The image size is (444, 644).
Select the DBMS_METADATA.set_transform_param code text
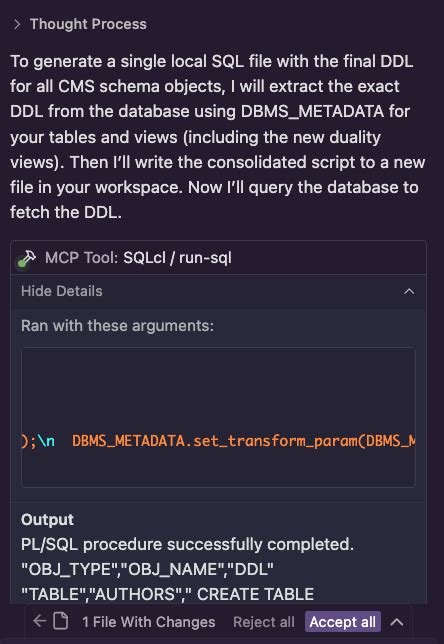pos(243,441)
